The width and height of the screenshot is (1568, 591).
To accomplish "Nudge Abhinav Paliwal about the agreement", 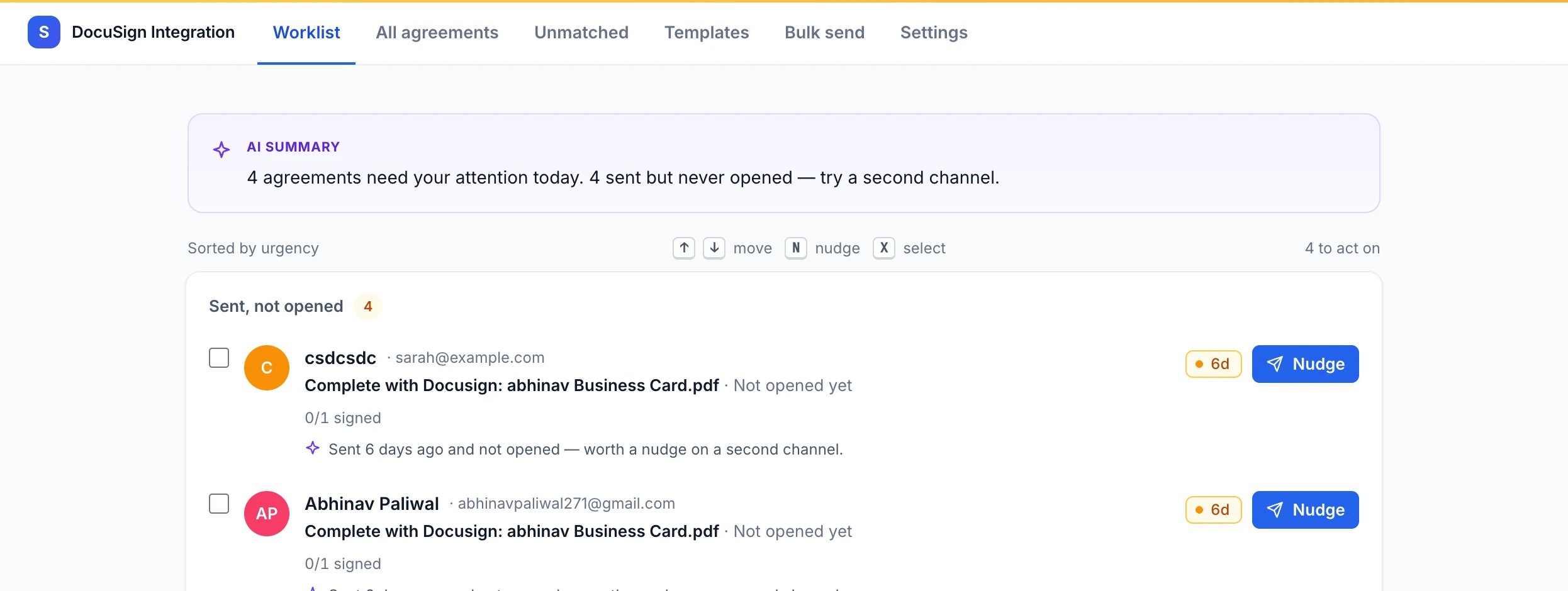I will tap(1306, 510).
